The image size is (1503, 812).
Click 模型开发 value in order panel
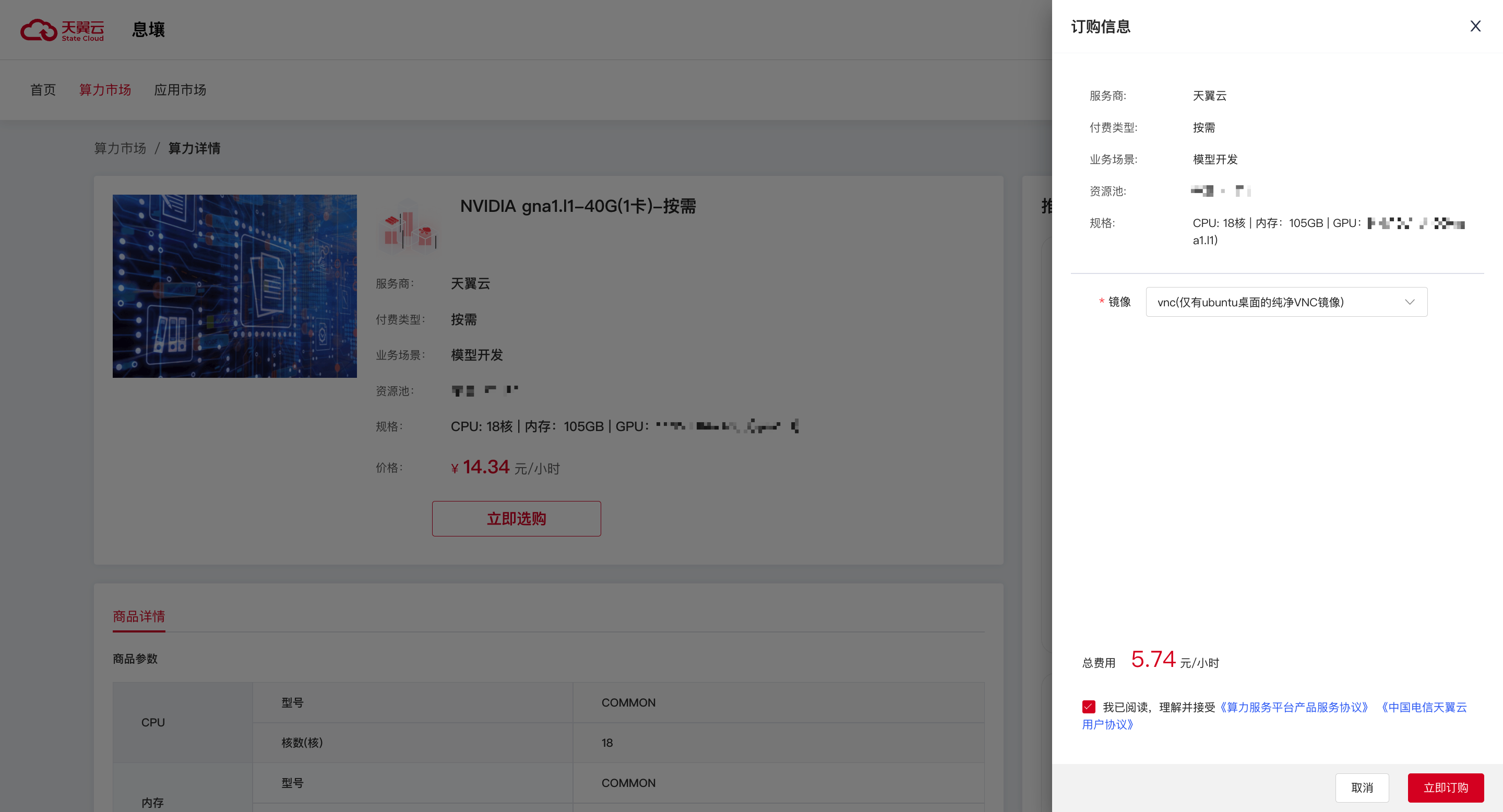[x=1215, y=159]
